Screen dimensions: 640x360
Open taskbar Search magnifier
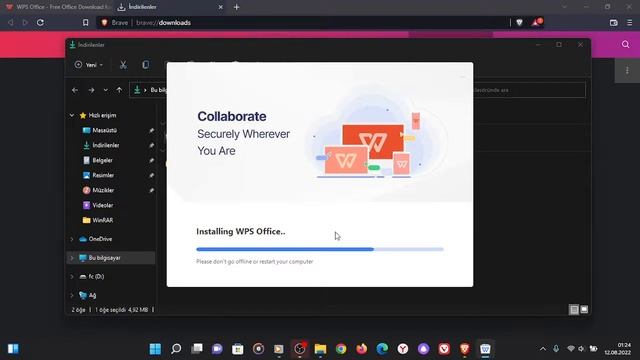pyautogui.click(x=176, y=349)
